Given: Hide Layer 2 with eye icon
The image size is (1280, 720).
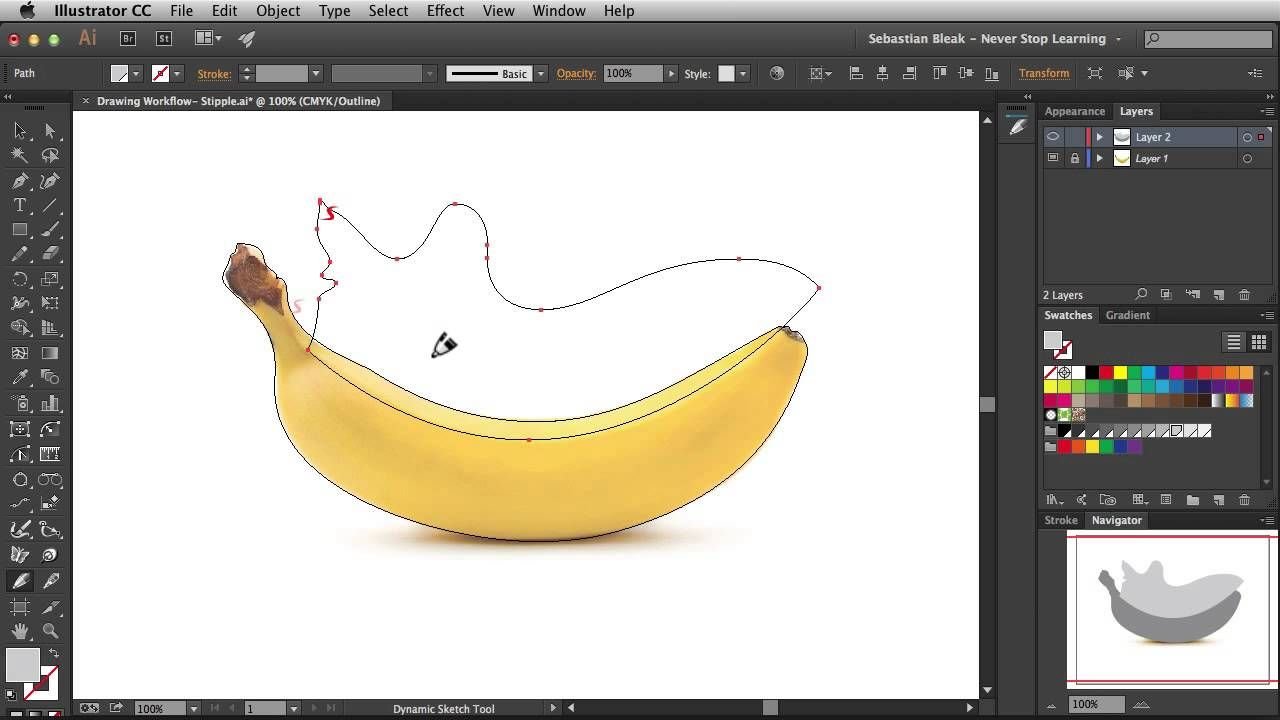Looking at the screenshot, I should point(1053,137).
